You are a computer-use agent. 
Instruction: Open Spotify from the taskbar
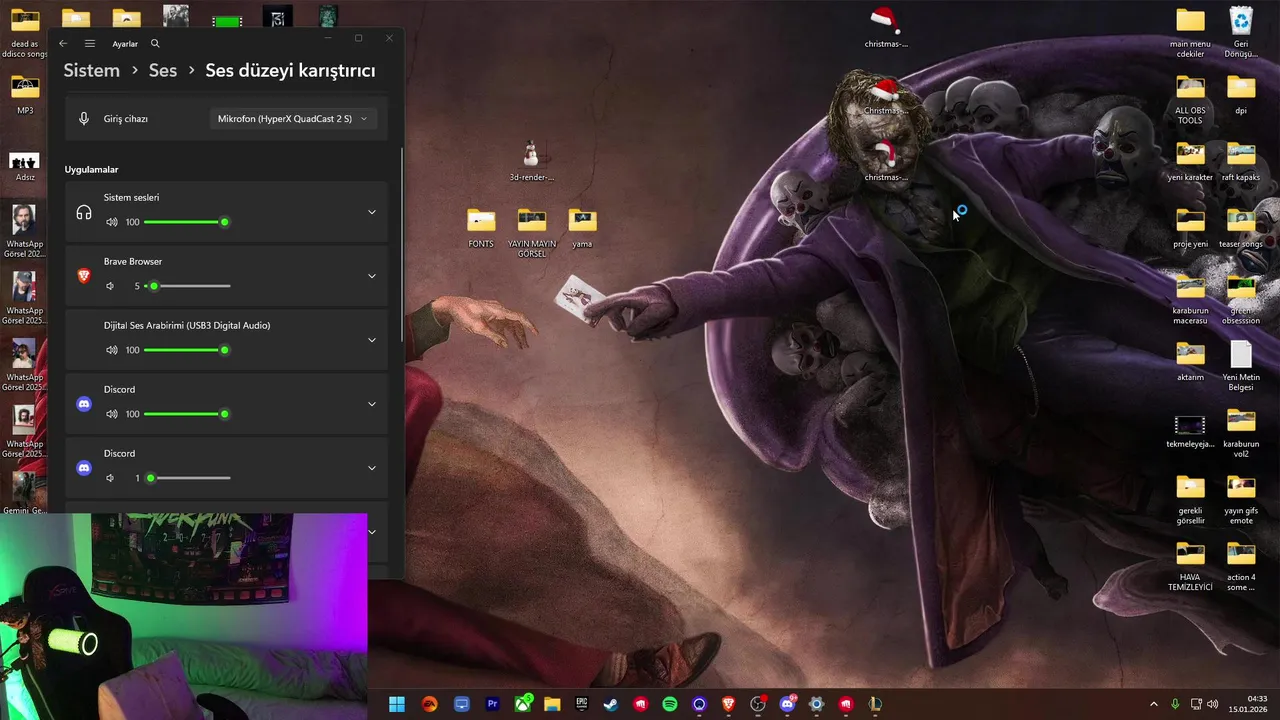click(x=670, y=704)
